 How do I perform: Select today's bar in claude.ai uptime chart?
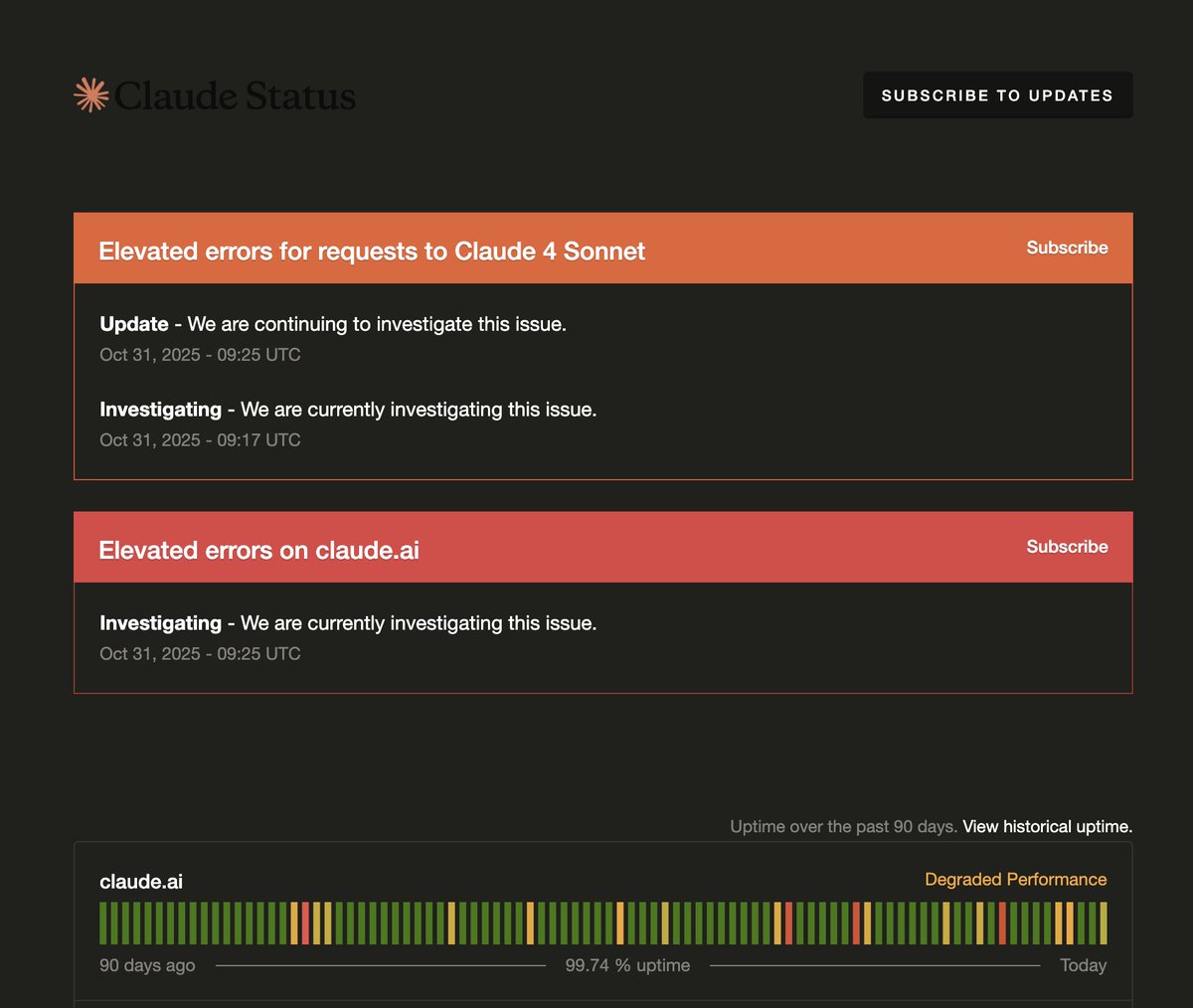coord(1104,924)
